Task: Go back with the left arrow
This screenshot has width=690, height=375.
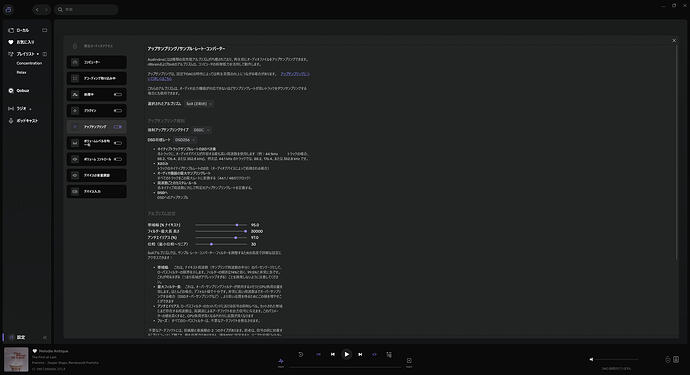Action: (37, 10)
